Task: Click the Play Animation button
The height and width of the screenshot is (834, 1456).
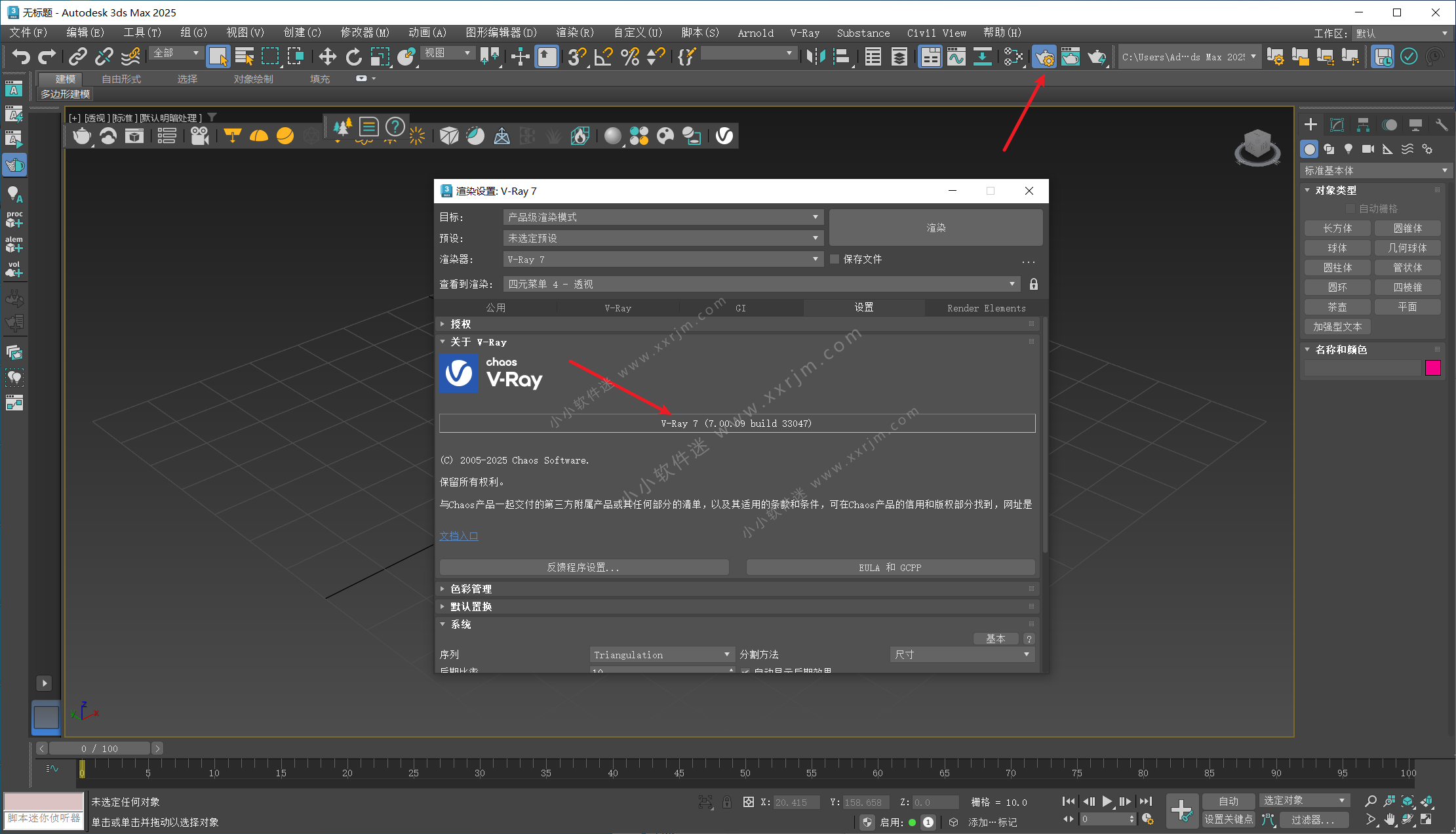Action: click(1107, 801)
